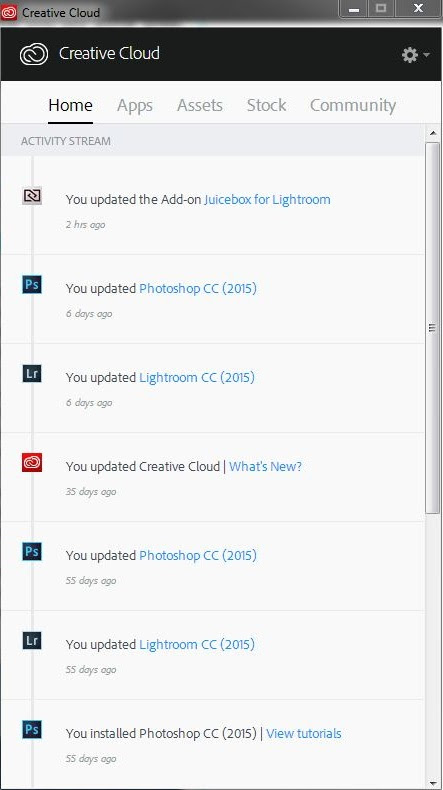
Task: Click the Photoshop icon beside the 55-day update
Action: (32, 552)
